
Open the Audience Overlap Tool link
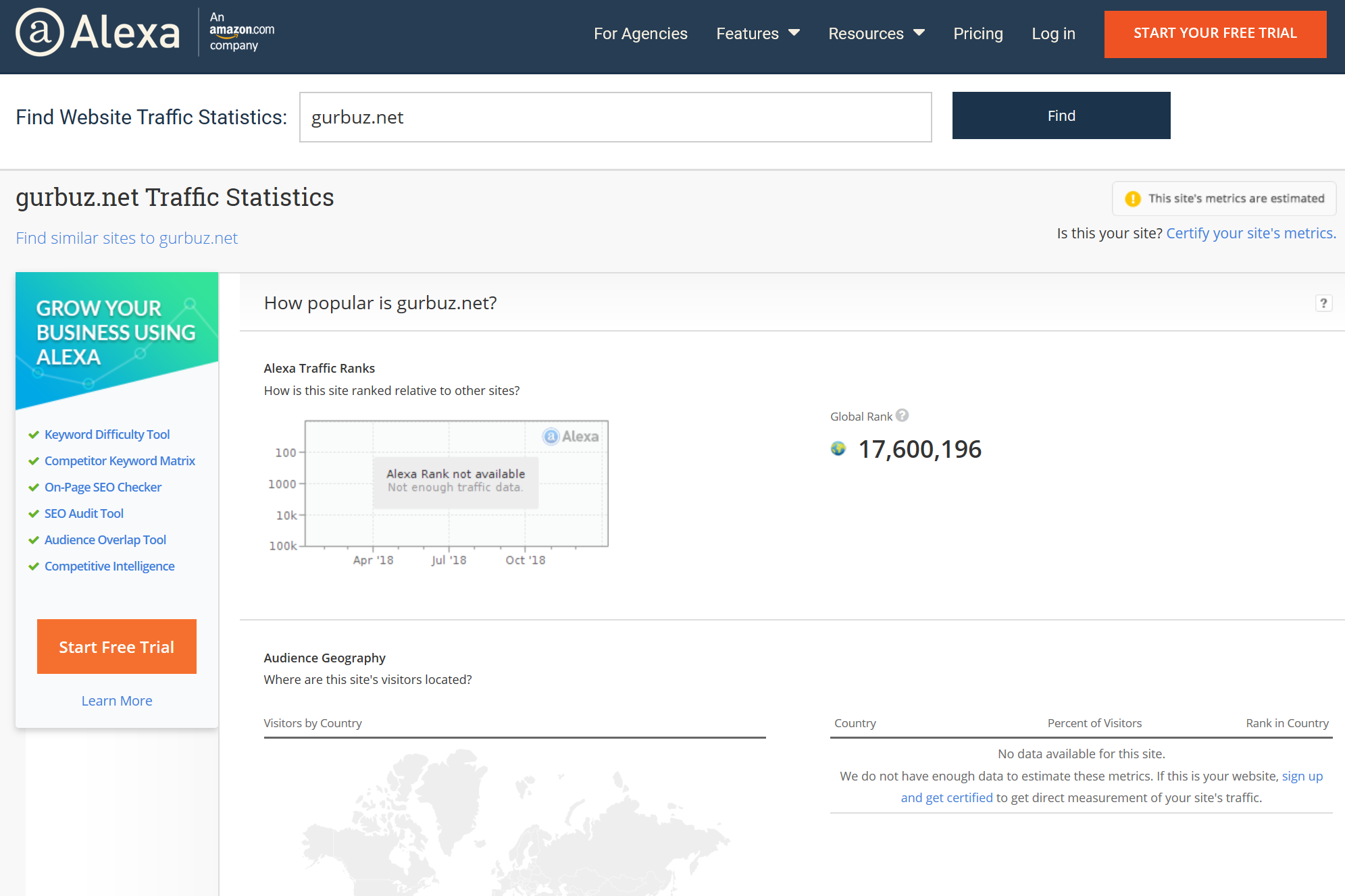[x=105, y=539]
